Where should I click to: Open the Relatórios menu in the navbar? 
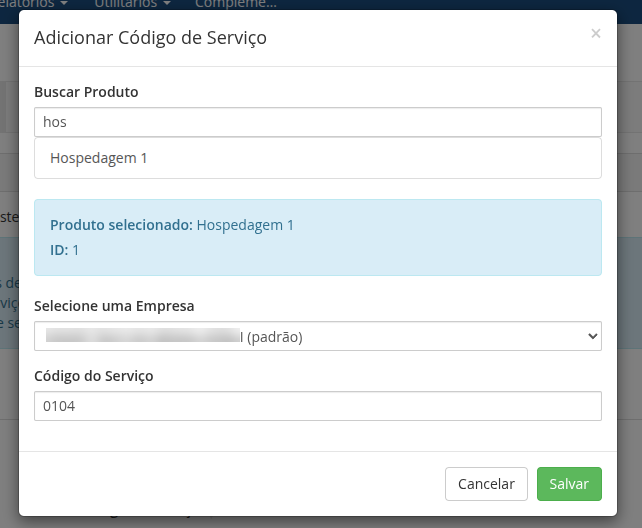click(28, 4)
